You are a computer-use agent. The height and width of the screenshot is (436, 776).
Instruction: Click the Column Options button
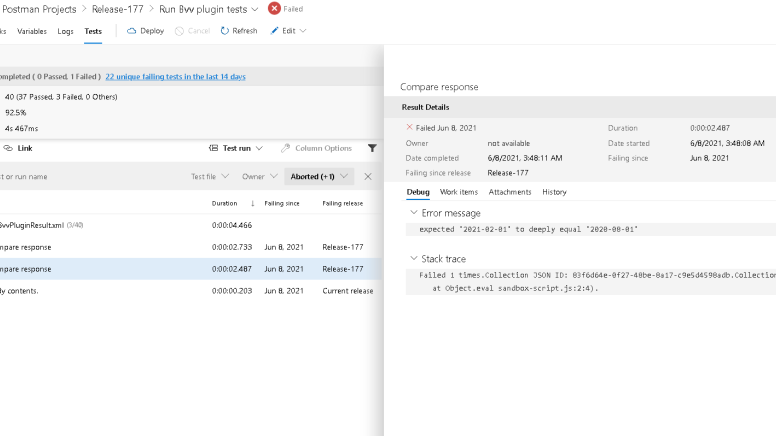click(x=316, y=148)
